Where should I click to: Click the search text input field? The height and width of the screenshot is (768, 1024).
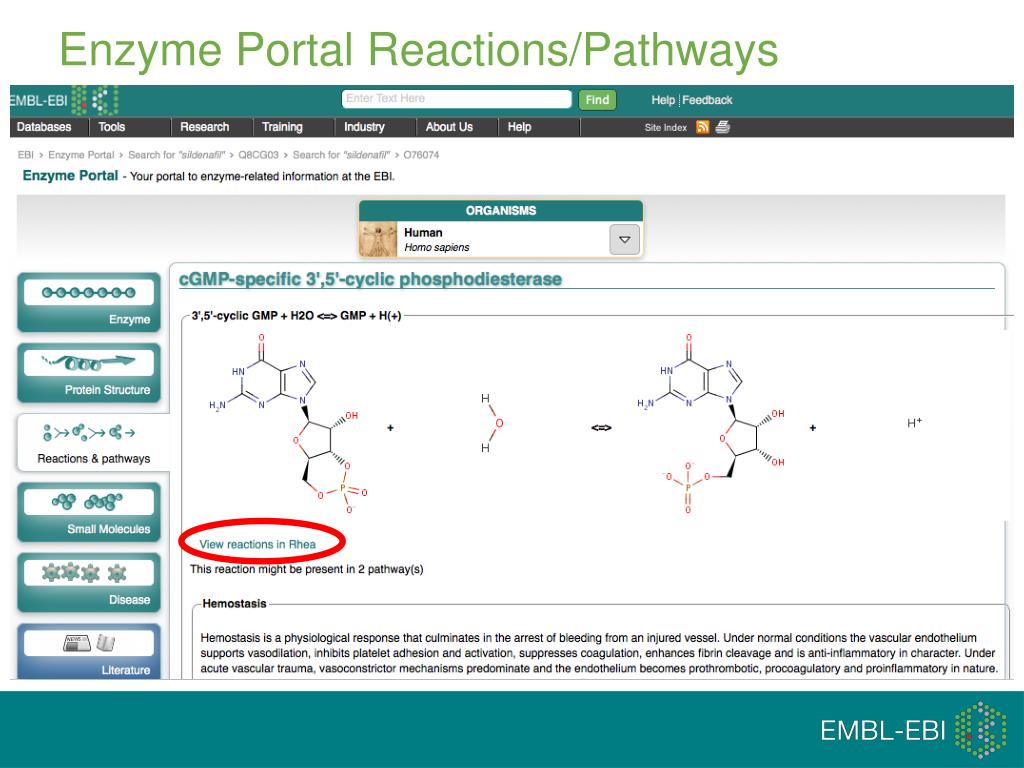pos(456,99)
